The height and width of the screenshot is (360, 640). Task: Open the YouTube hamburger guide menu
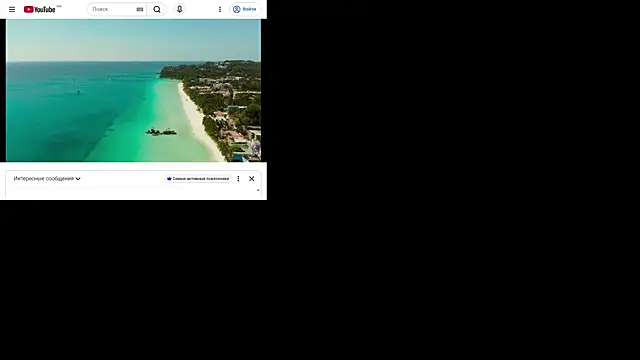pos(12,9)
